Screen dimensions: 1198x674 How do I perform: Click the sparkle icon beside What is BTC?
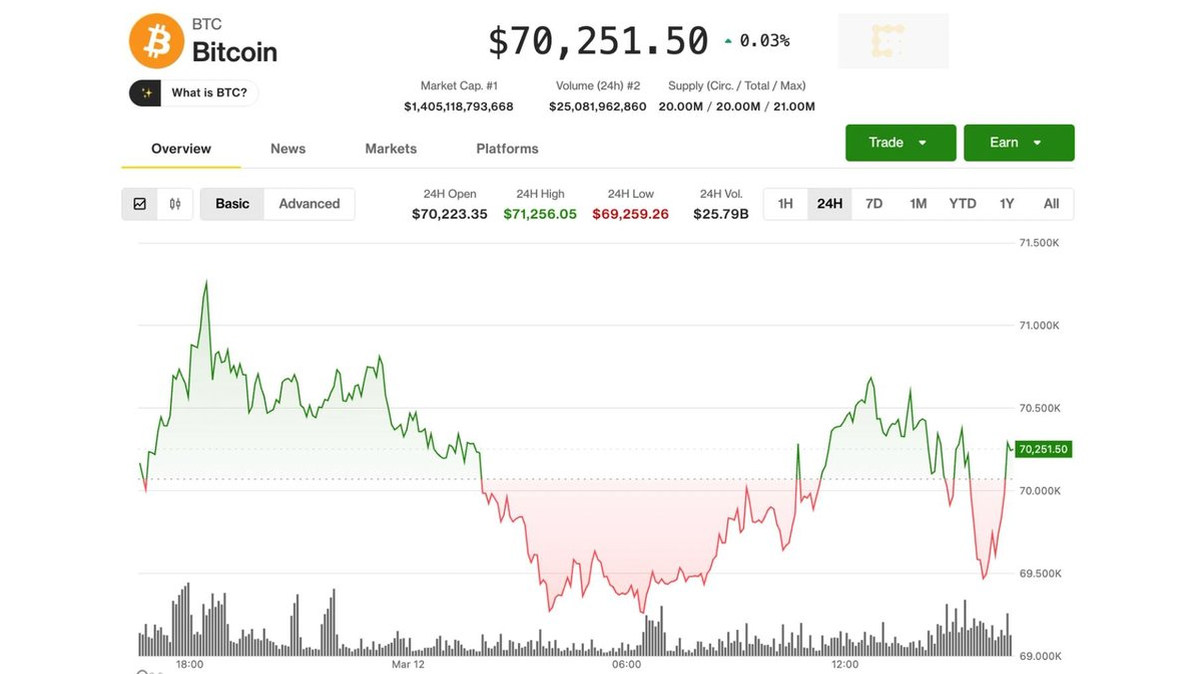[146, 93]
